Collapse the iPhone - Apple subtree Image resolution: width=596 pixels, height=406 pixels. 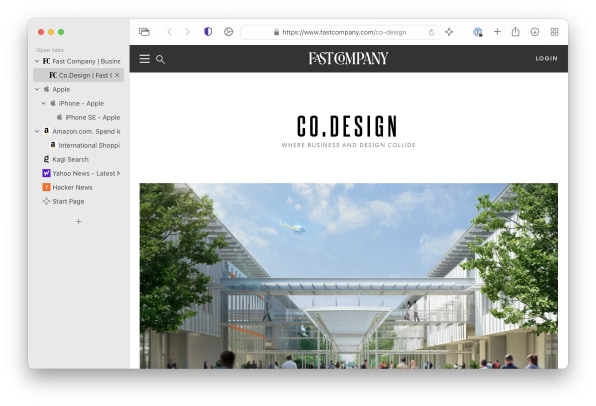pyautogui.click(x=43, y=103)
